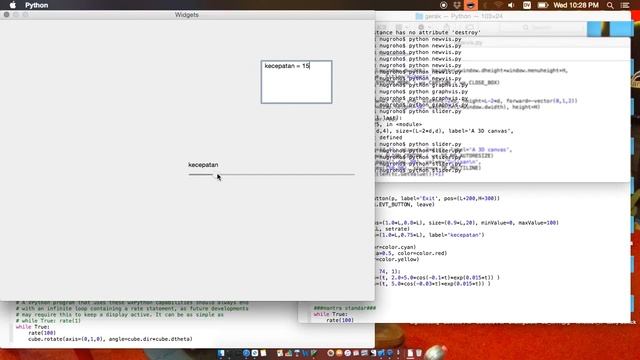Click the Terminal window title bar
640x360 pixels.
[x=503, y=16]
